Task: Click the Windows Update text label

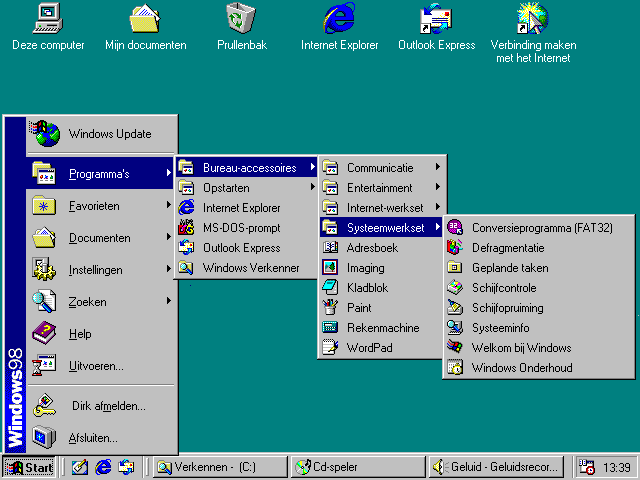Action: point(110,134)
